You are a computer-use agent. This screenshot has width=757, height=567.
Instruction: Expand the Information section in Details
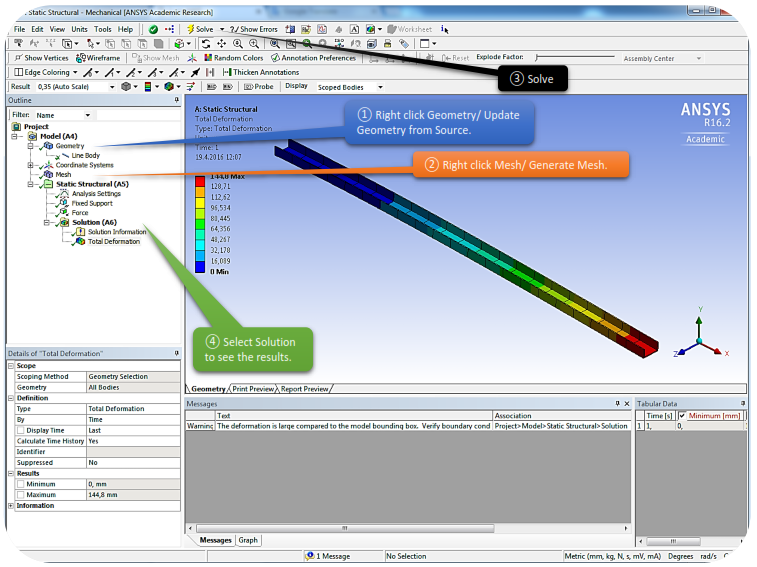pyautogui.click(x=11, y=506)
